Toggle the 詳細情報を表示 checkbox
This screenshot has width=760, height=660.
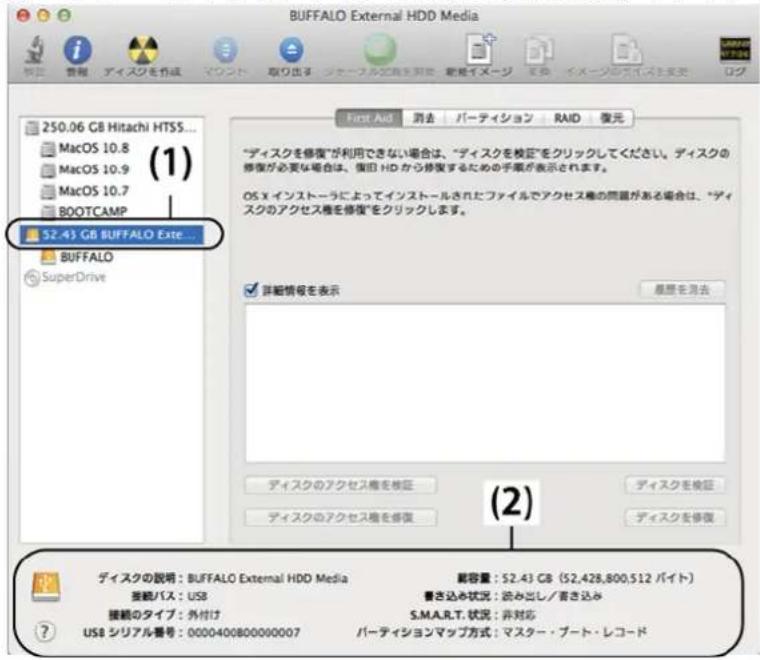coord(251,290)
